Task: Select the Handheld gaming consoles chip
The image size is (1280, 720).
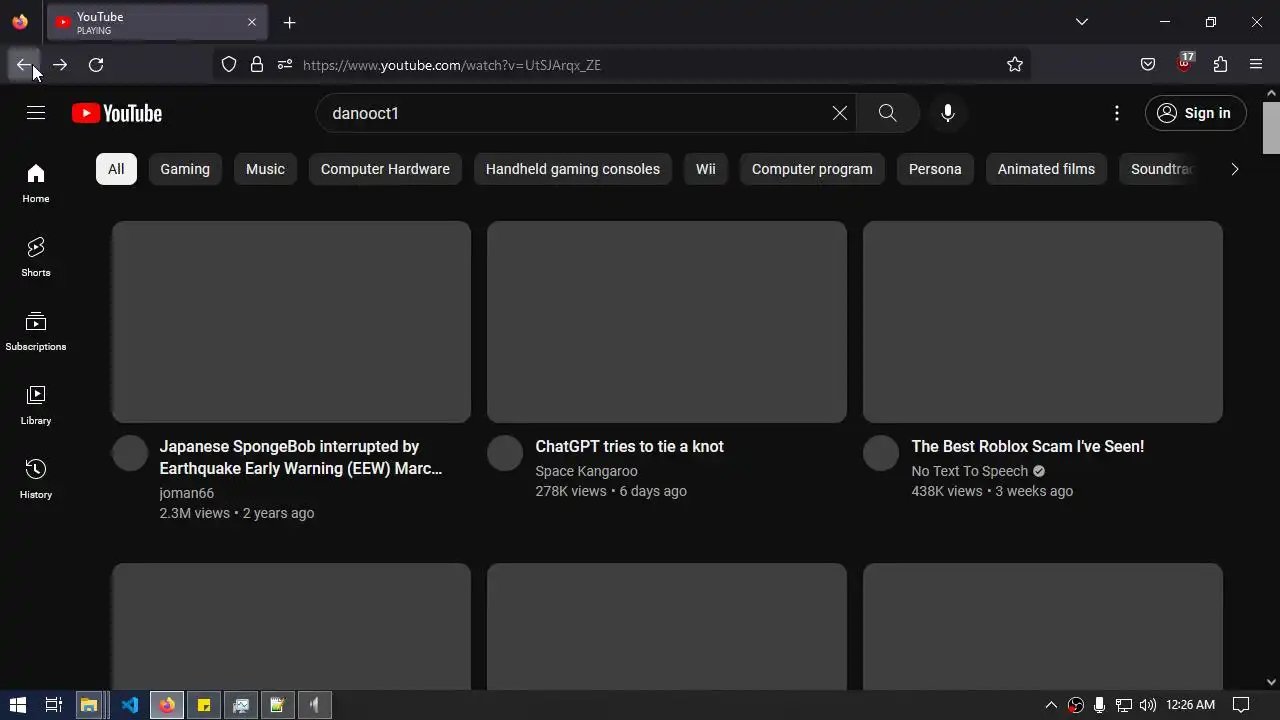Action: [573, 169]
